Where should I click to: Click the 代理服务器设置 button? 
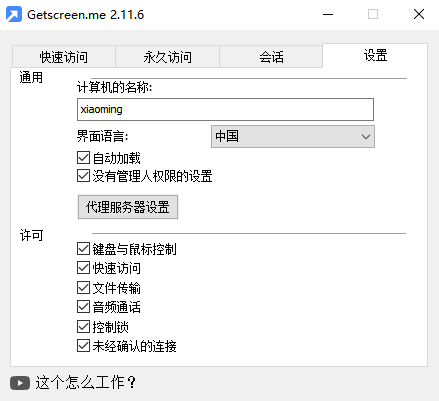click(x=128, y=207)
